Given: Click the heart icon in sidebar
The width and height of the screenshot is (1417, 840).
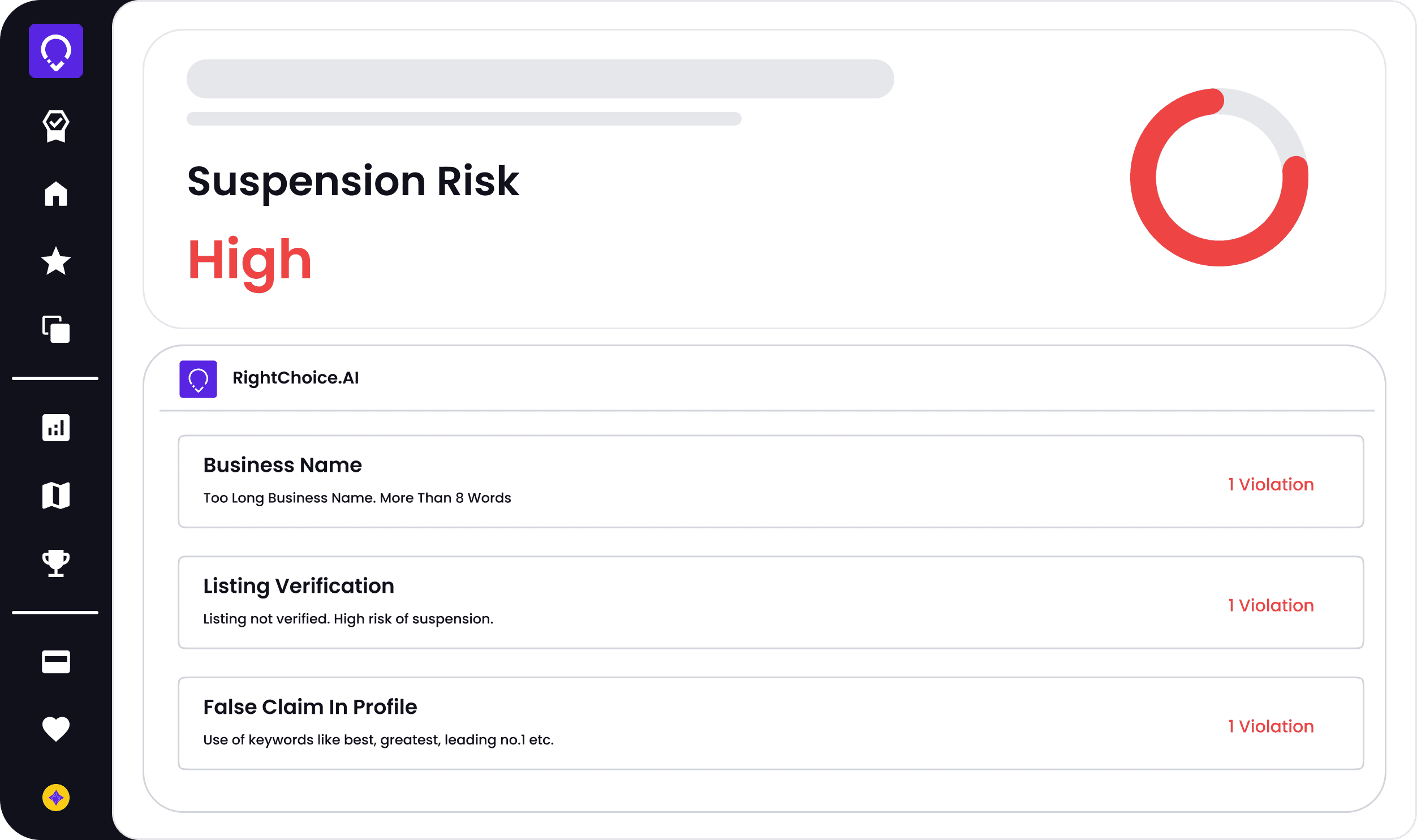Looking at the screenshot, I should (55, 729).
